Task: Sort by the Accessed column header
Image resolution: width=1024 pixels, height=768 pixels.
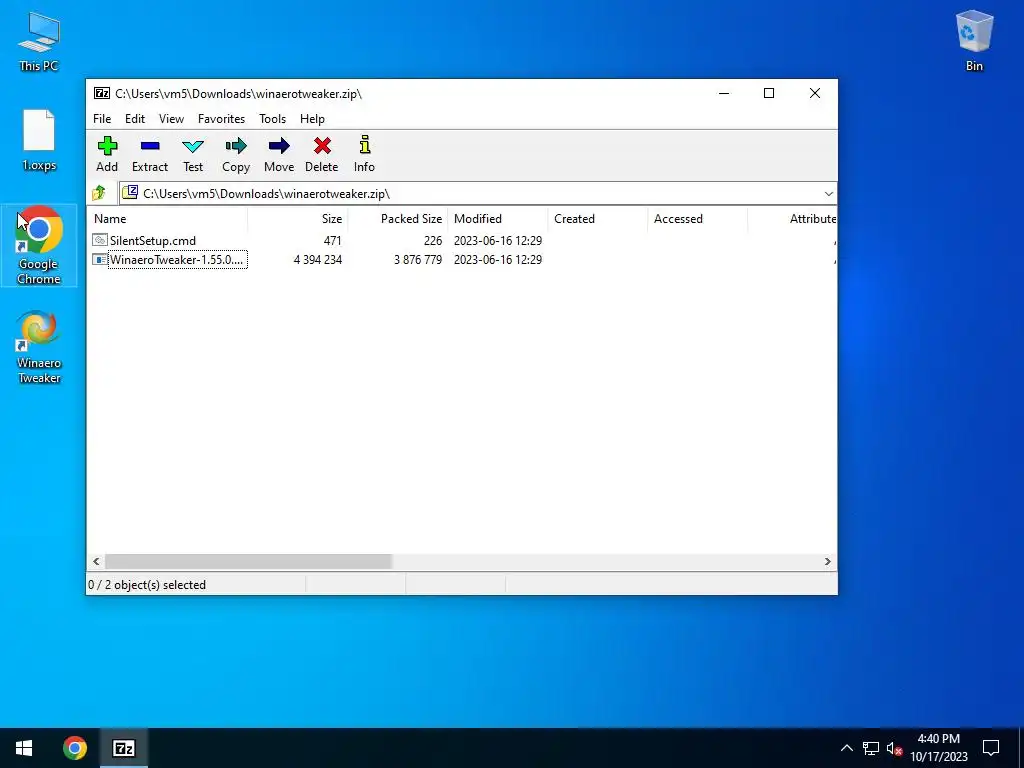Action: [697, 219]
